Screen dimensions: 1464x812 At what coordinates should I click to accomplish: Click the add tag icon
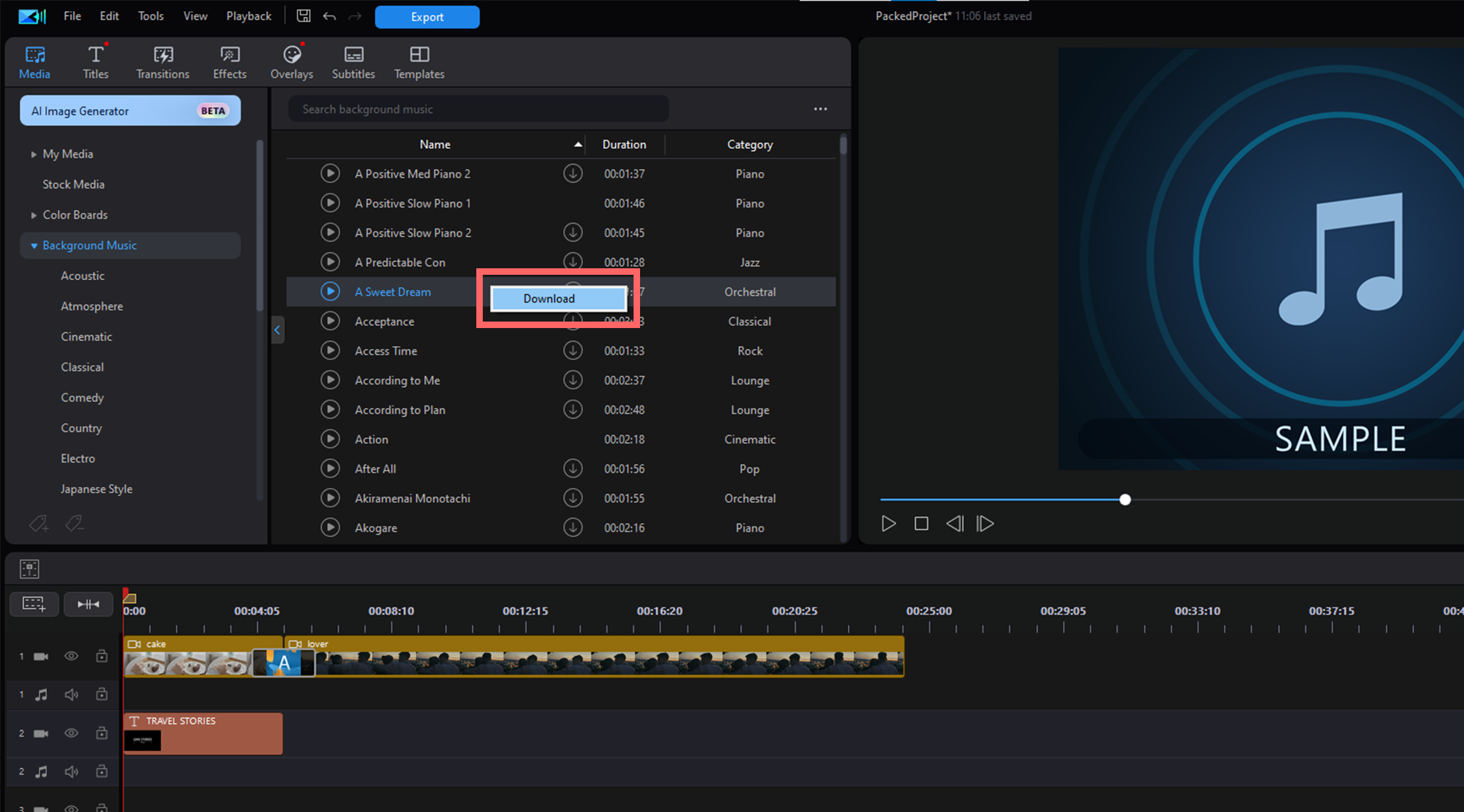[38, 523]
